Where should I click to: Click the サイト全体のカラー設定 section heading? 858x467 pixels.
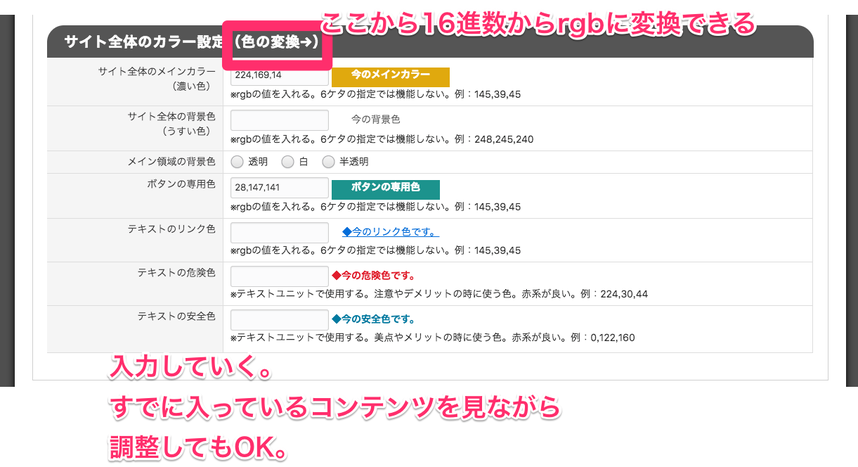pyautogui.click(x=144, y=43)
